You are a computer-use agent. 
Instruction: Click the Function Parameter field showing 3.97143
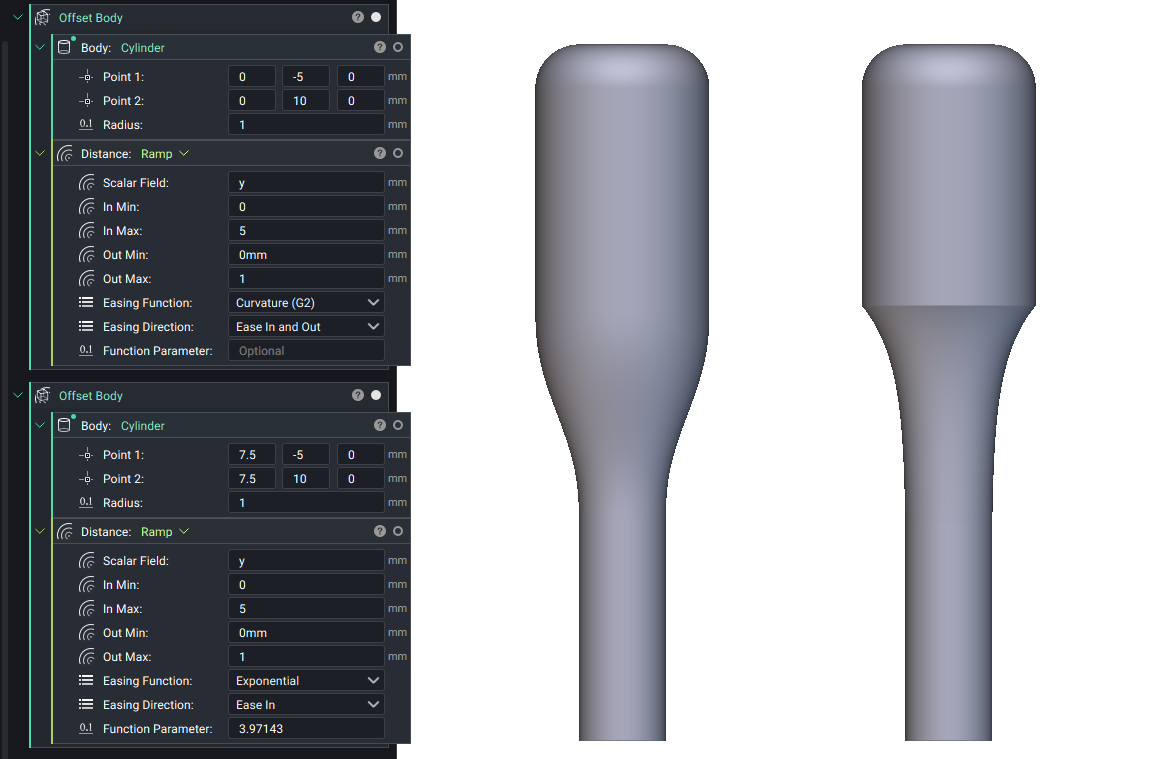306,729
